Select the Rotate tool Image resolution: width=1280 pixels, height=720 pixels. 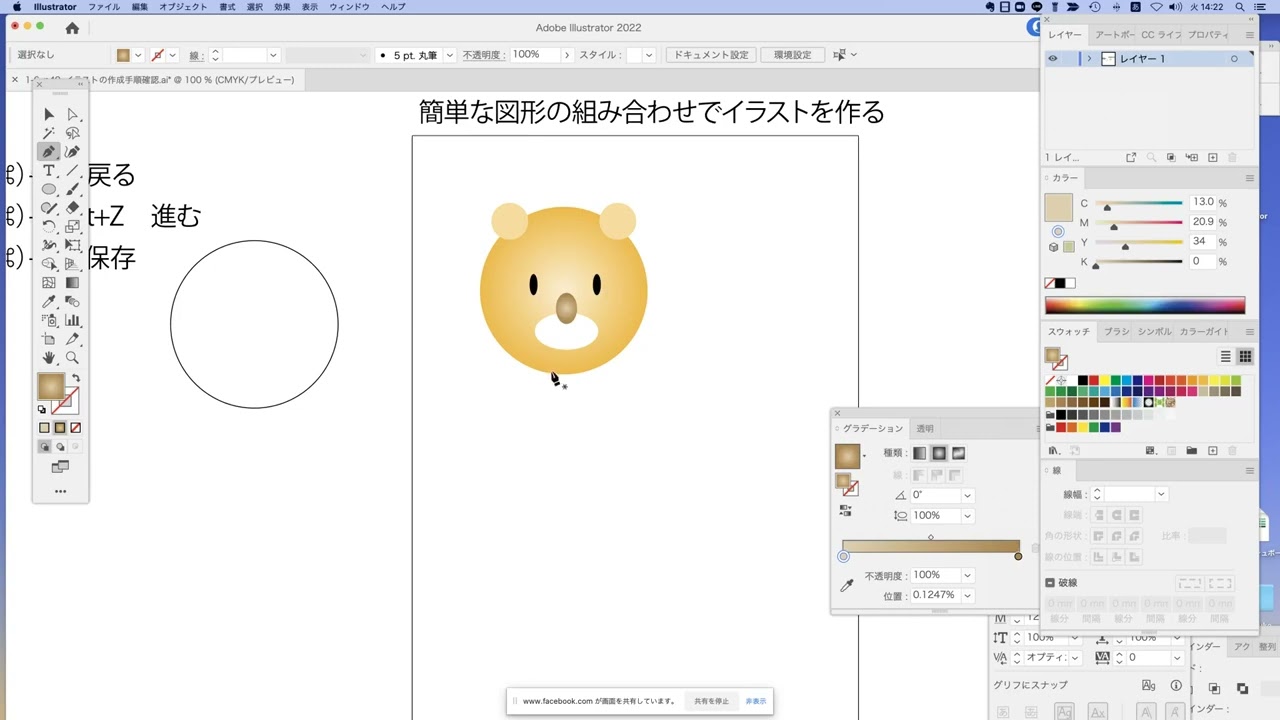48,227
